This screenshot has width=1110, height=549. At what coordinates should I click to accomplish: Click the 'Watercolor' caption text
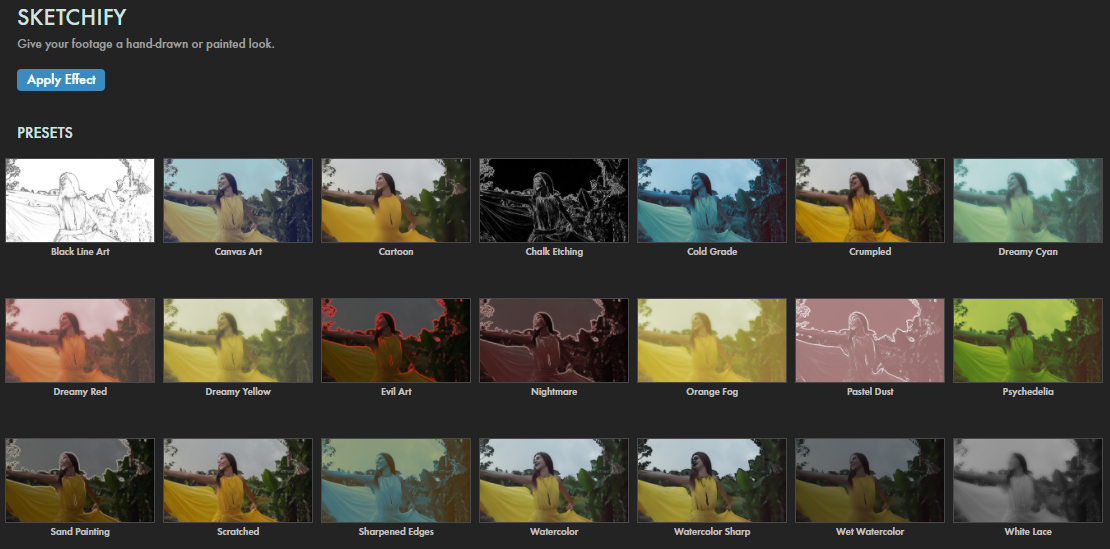click(x=554, y=532)
